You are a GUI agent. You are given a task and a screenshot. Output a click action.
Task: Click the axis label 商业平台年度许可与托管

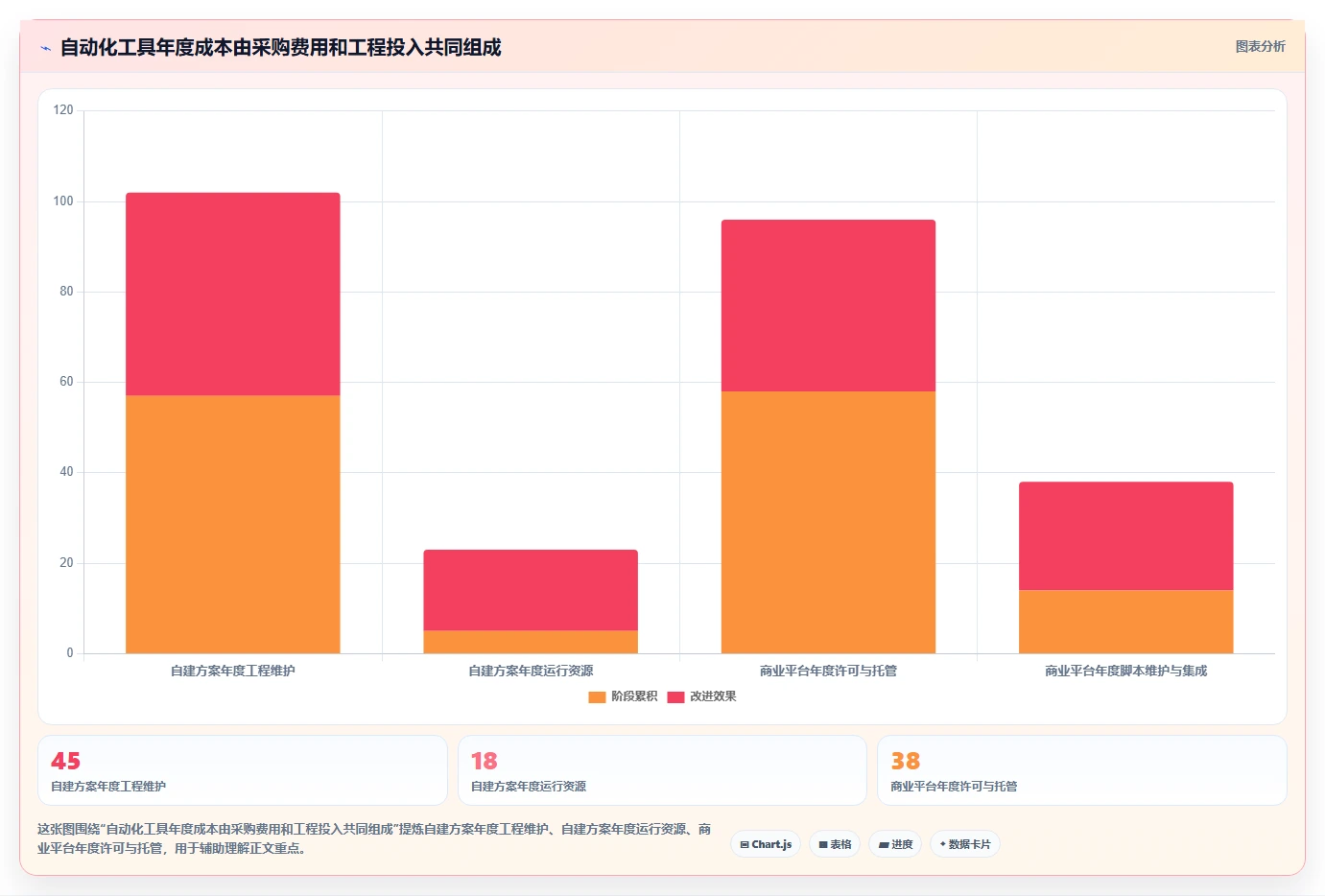click(x=828, y=671)
